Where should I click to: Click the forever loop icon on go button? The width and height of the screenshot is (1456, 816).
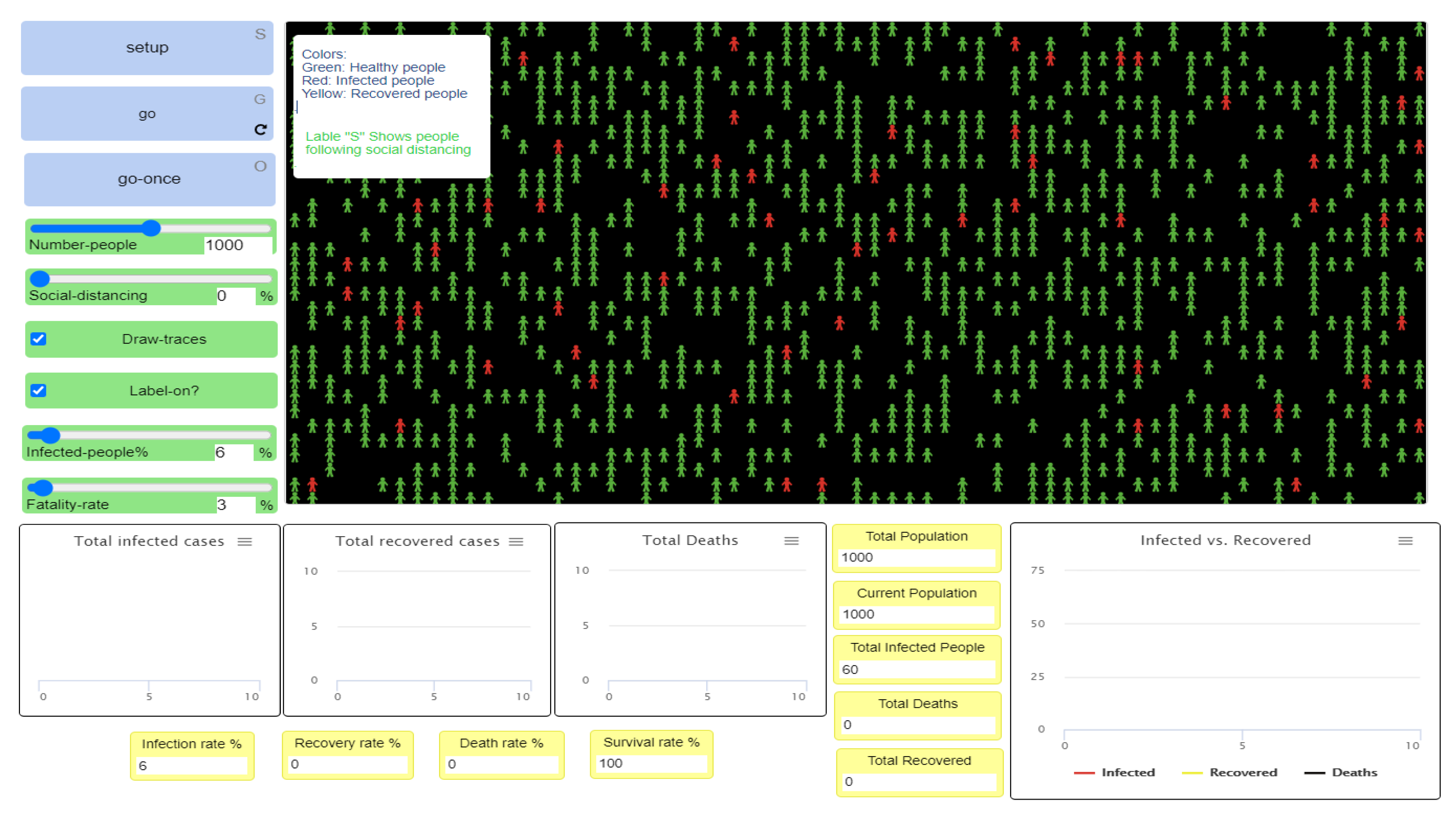click(x=260, y=129)
